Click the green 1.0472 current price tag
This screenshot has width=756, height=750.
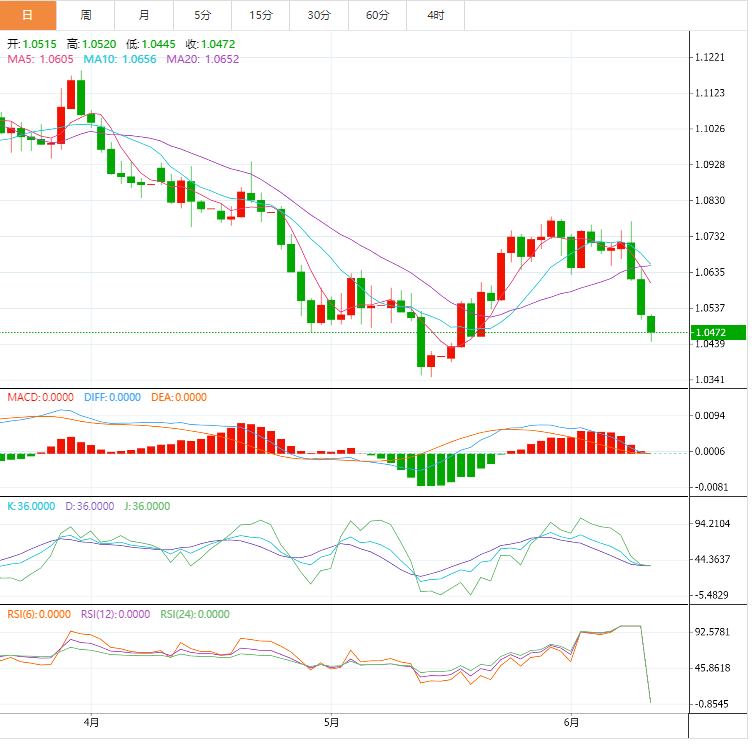(718, 333)
